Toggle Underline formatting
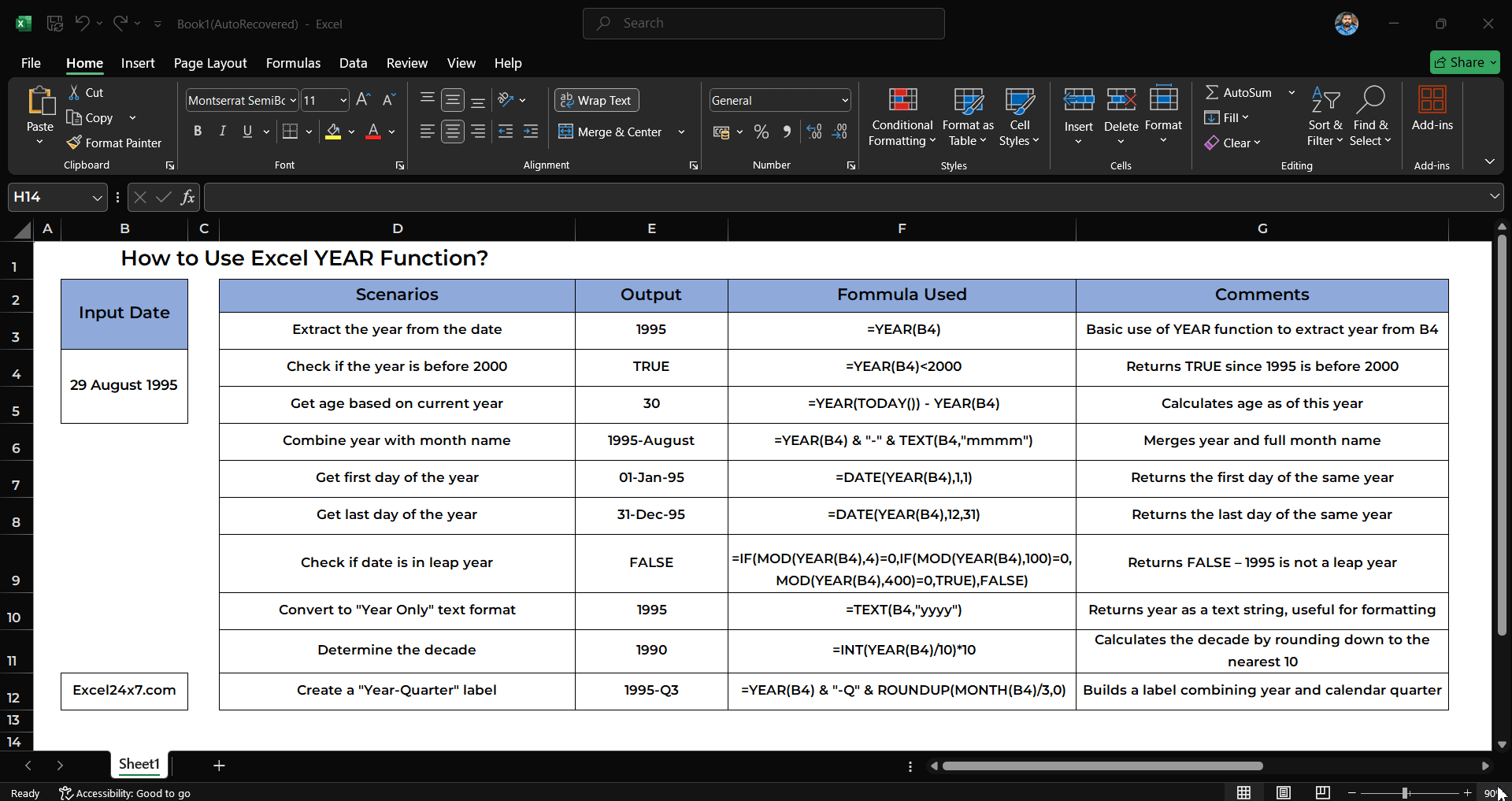The width and height of the screenshot is (1512, 801). click(x=248, y=132)
